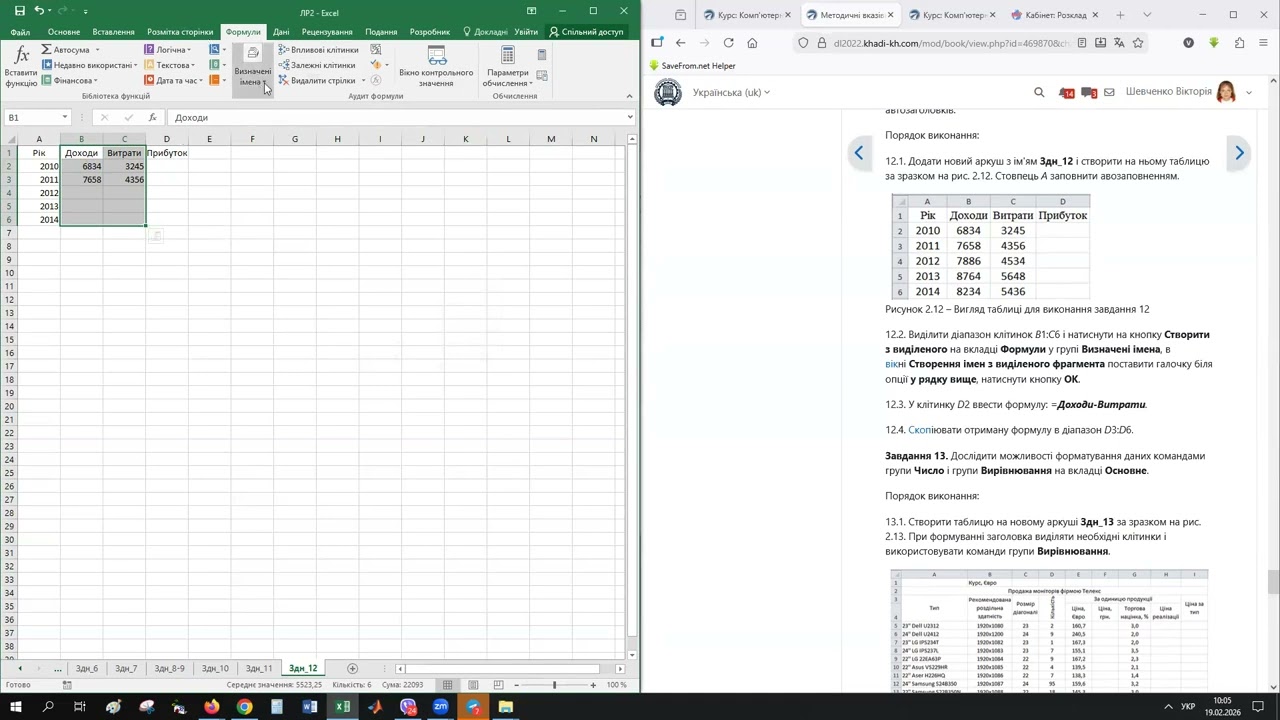This screenshot has height=720, width=1280.
Task: Click the Math & Trig functions icon
Action: (214, 65)
